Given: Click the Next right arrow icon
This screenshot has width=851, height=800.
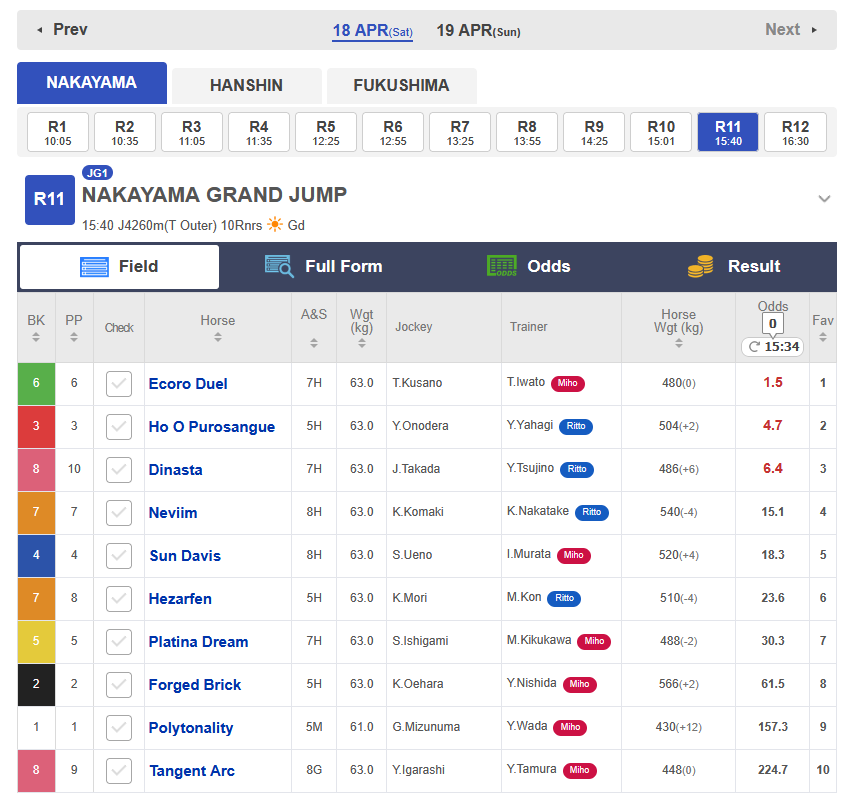Looking at the screenshot, I should click(x=814, y=30).
